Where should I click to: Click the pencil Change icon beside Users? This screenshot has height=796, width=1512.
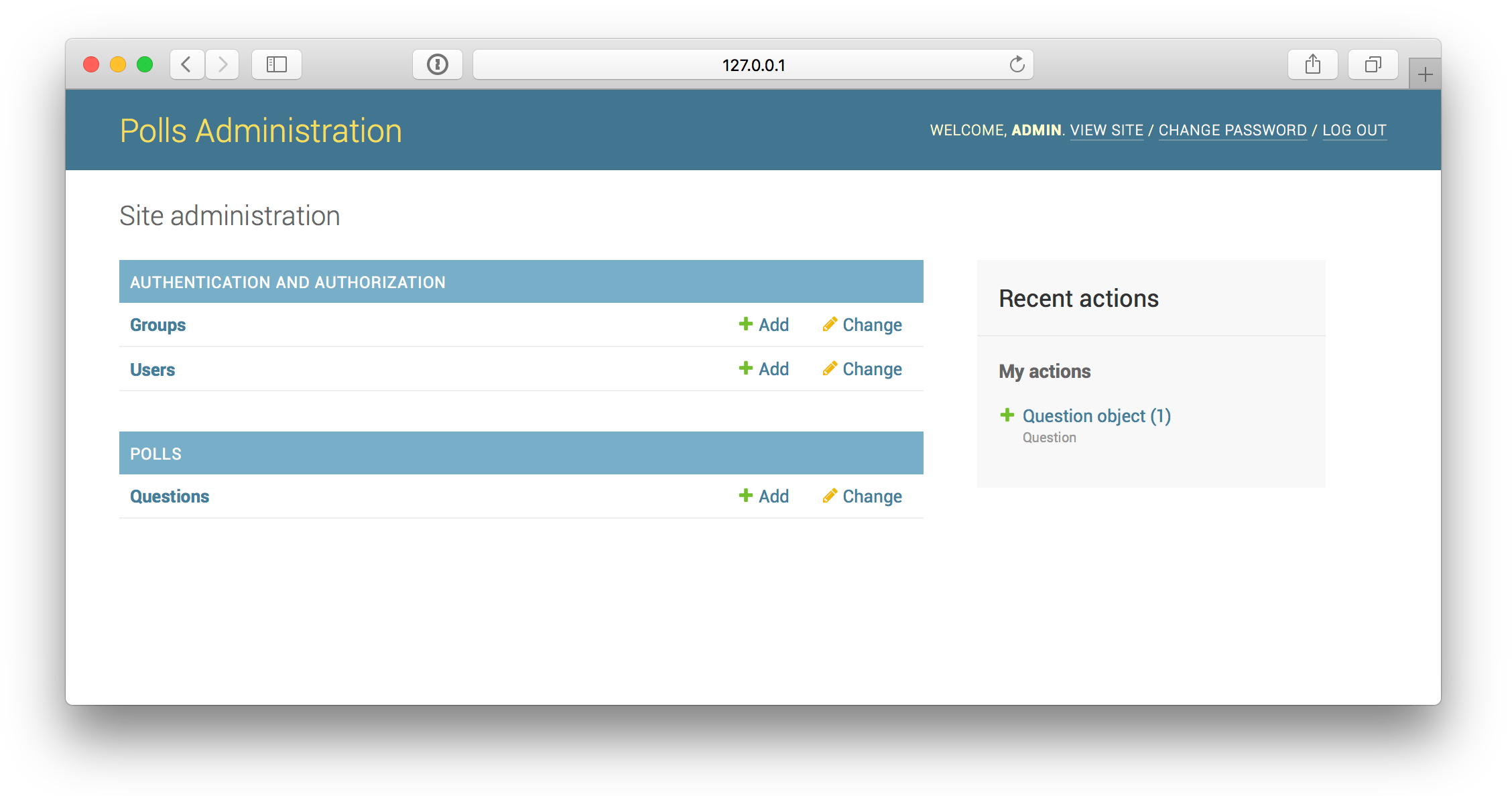[x=830, y=369]
